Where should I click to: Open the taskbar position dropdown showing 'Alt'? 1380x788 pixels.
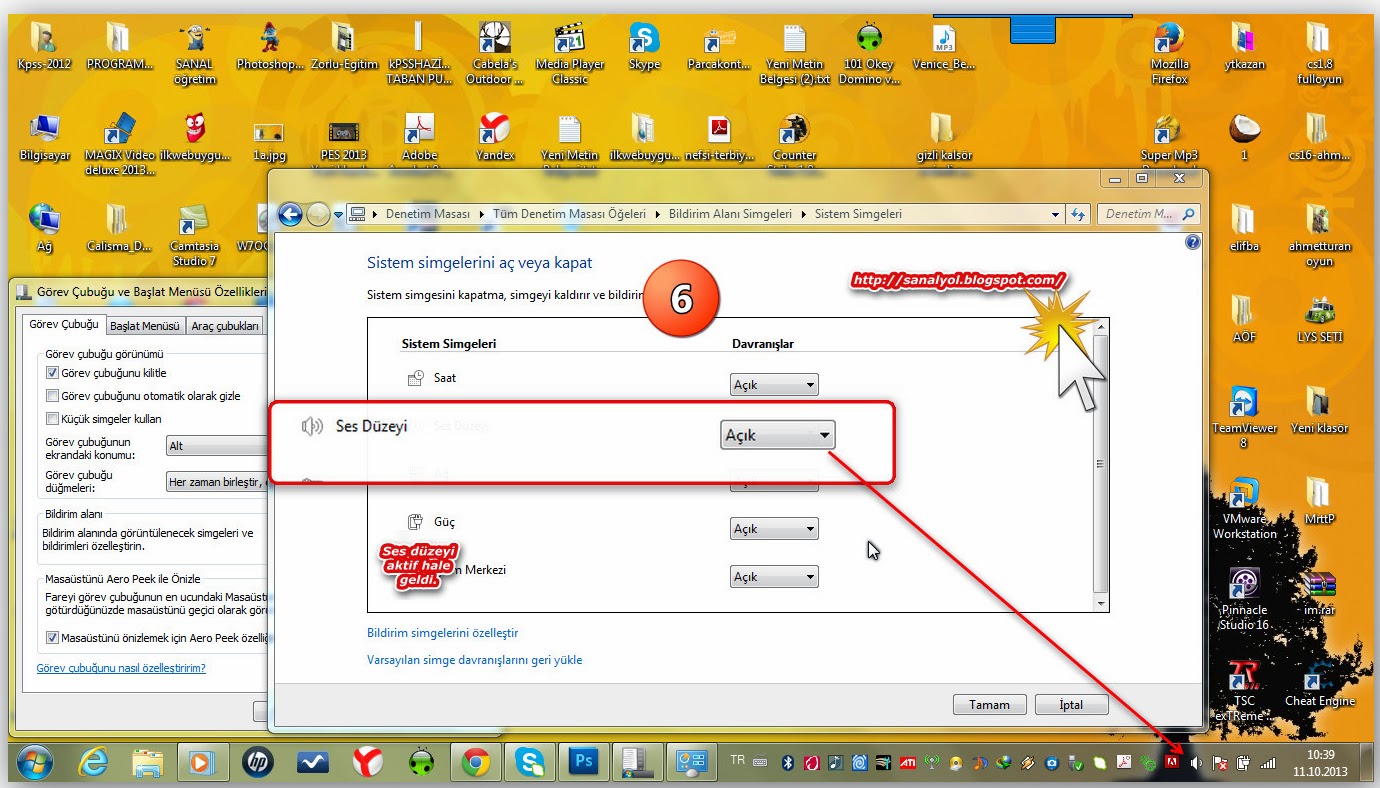(216, 446)
